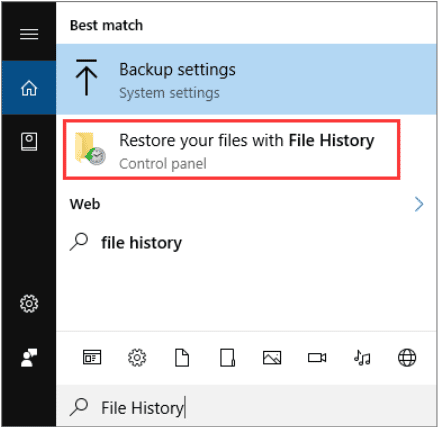
Task: Filter results by Folders icon
Action: point(227,358)
